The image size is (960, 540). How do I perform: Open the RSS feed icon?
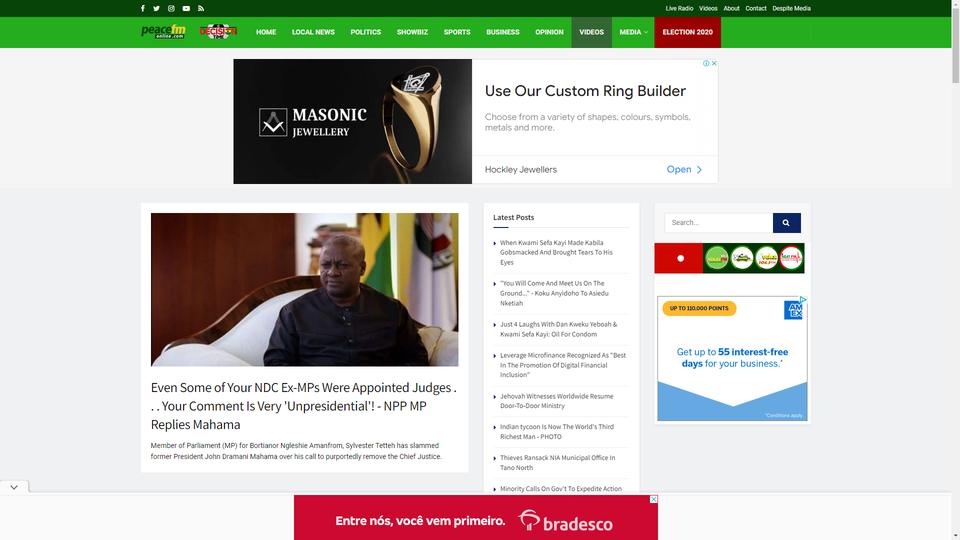coord(201,9)
